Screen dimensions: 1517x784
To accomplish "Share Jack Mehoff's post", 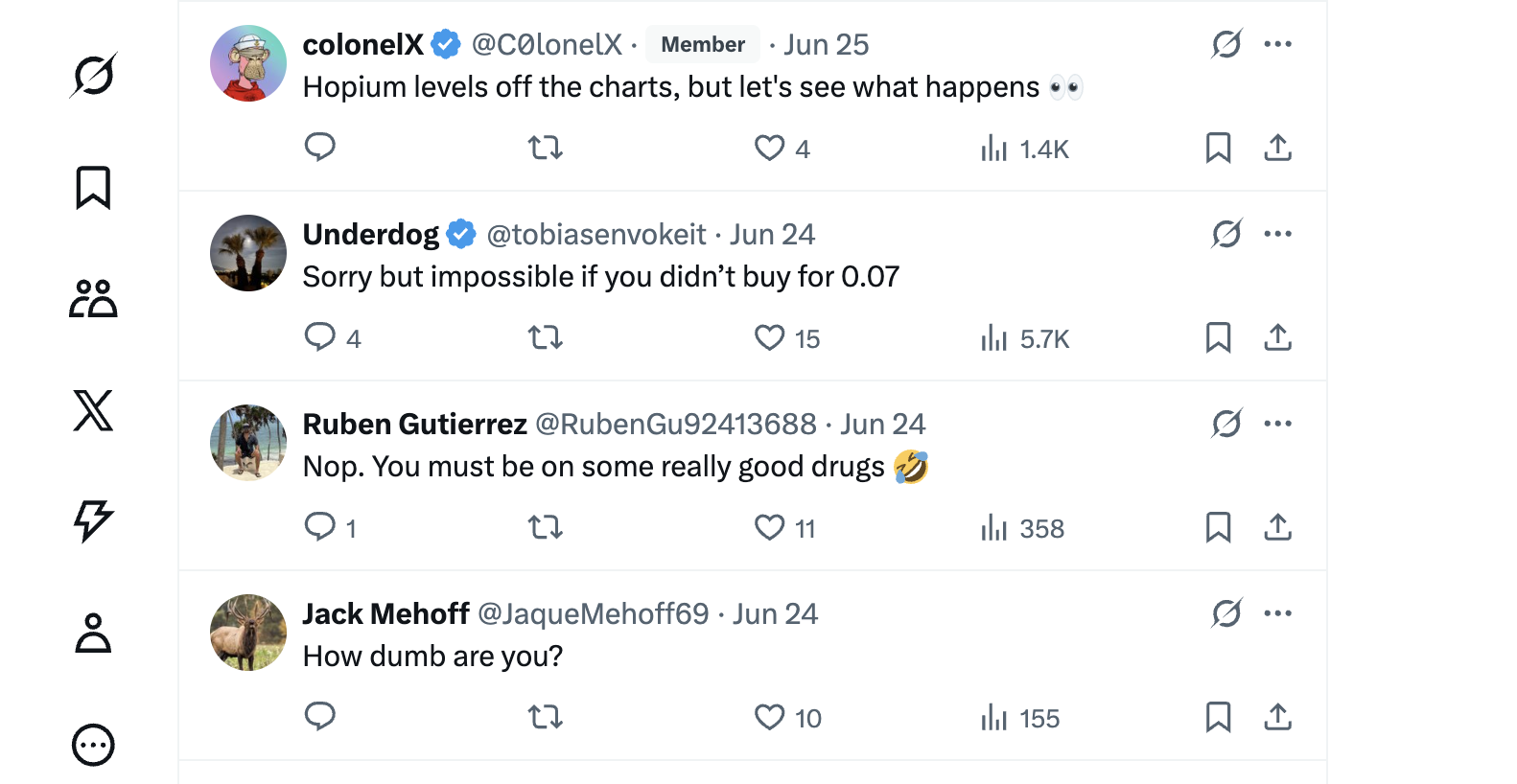I will 1277,717.
